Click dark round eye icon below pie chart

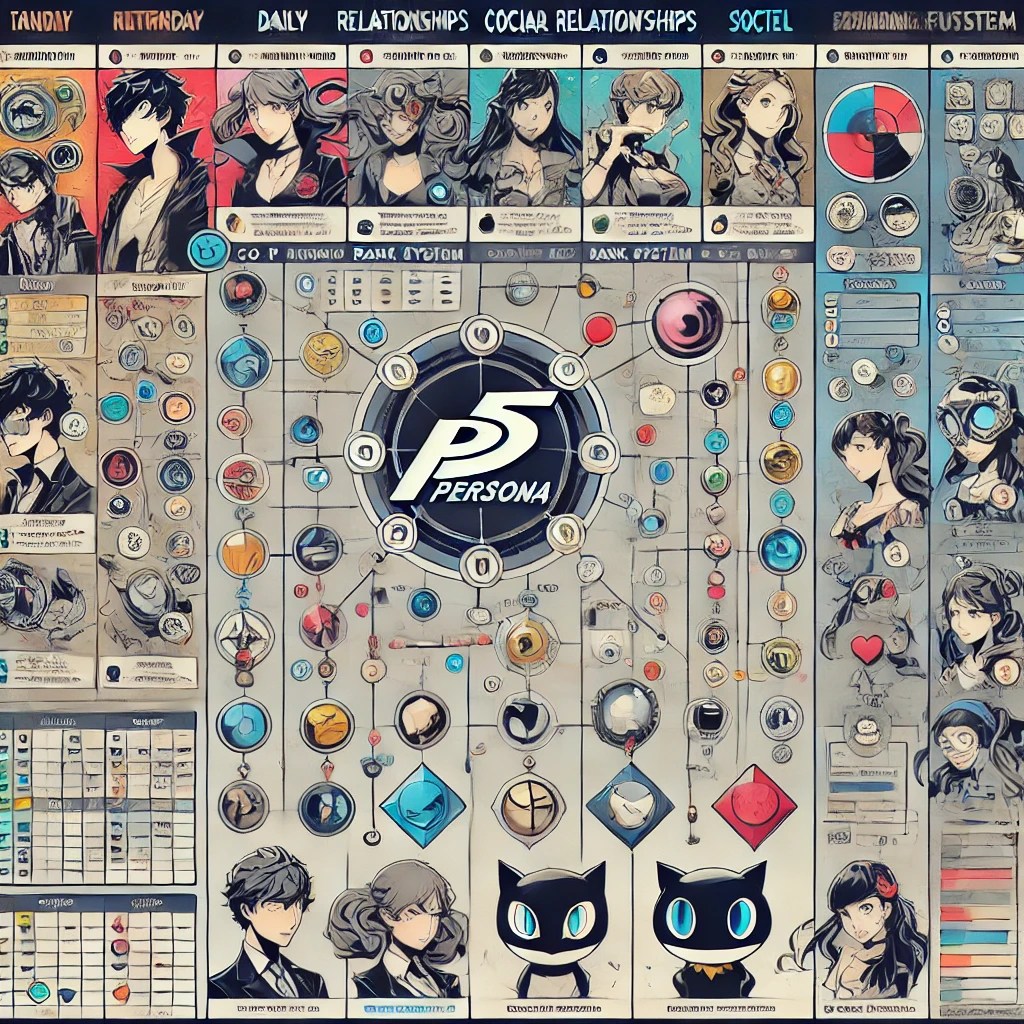(901, 214)
